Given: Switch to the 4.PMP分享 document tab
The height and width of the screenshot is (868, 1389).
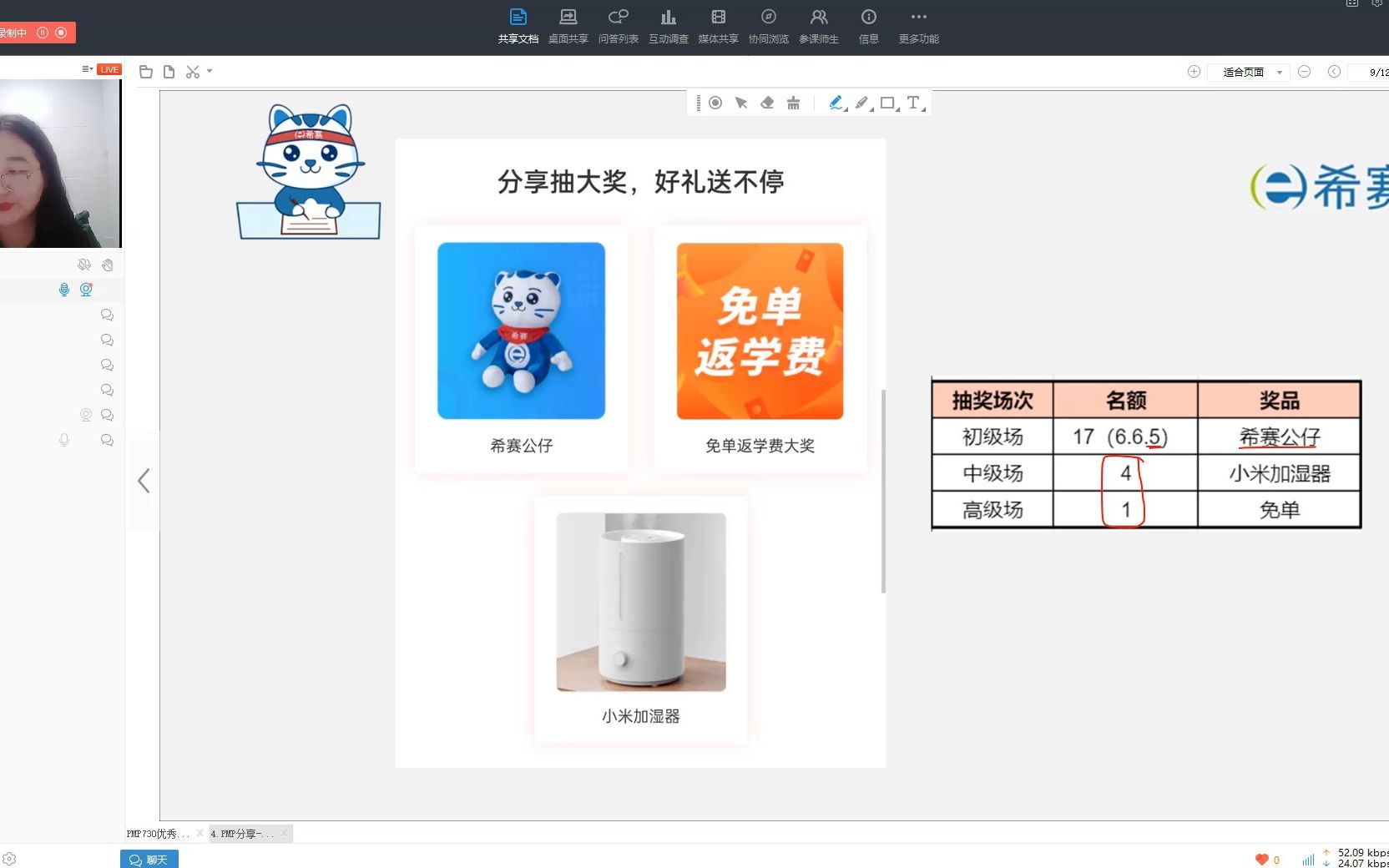Looking at the screenshot, I should click(x=242, y=833).
